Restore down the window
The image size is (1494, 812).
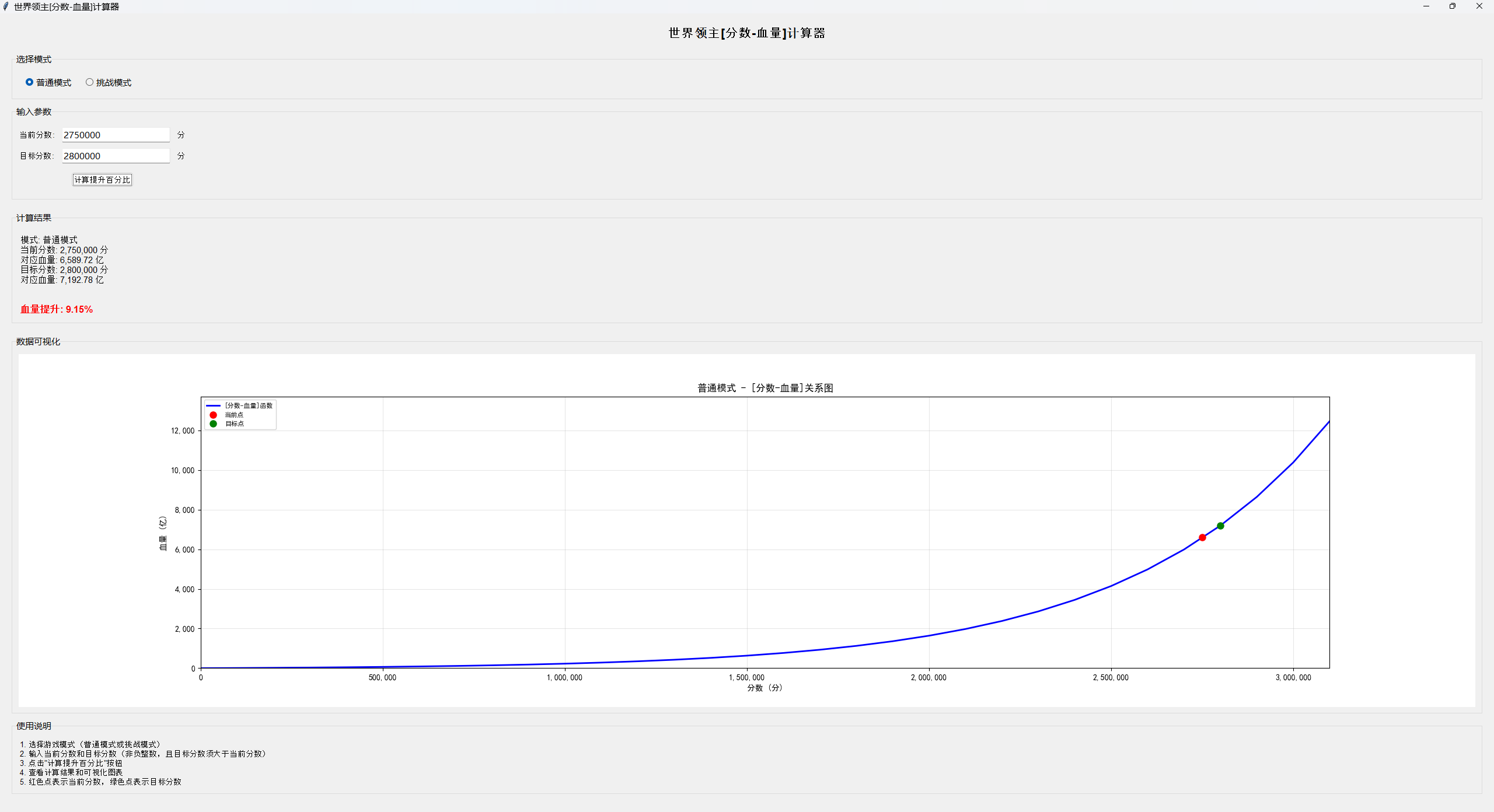point(1453,6)
